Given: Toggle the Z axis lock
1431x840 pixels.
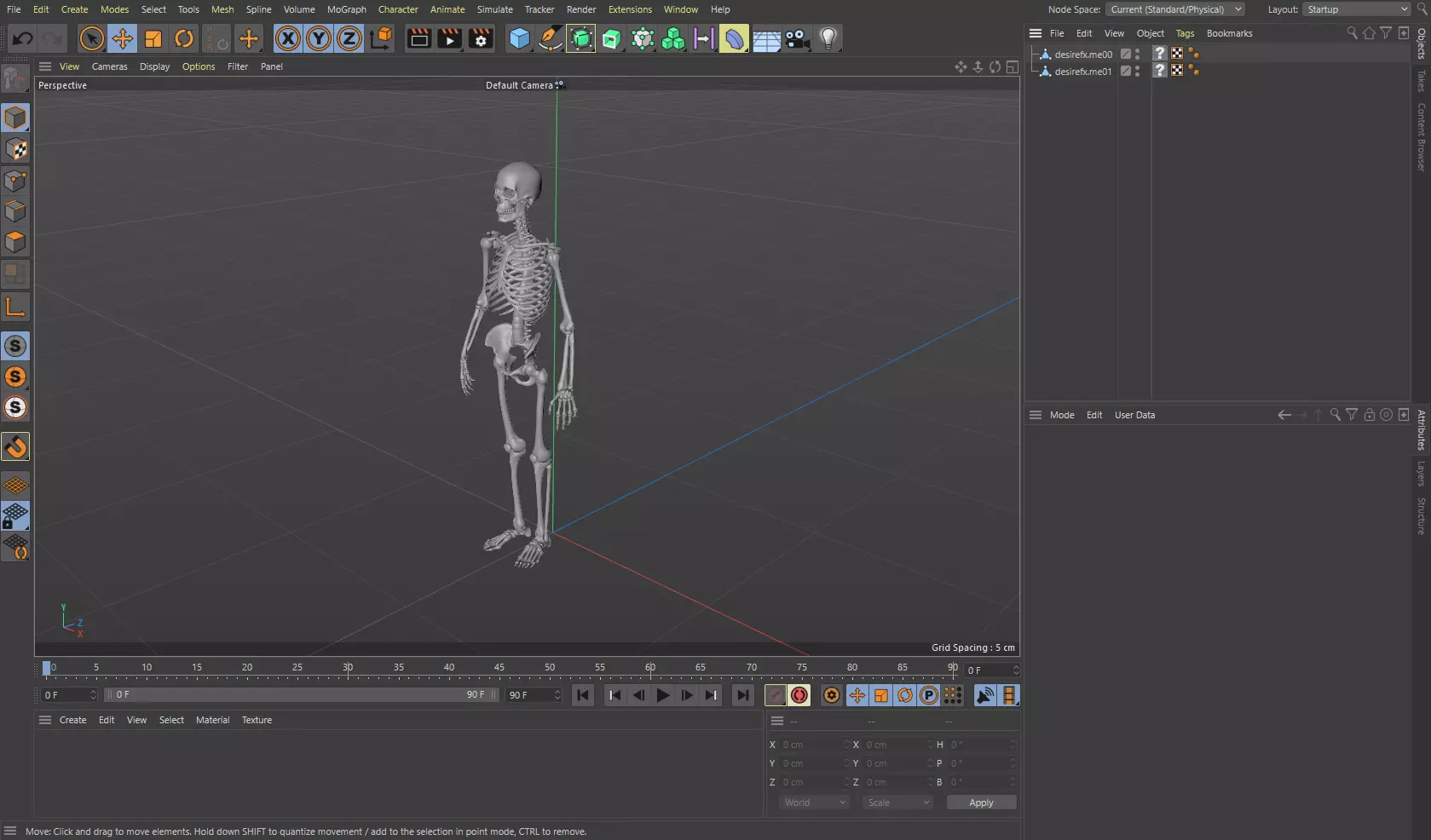Looking at the screenshot, I should point(349,38).
